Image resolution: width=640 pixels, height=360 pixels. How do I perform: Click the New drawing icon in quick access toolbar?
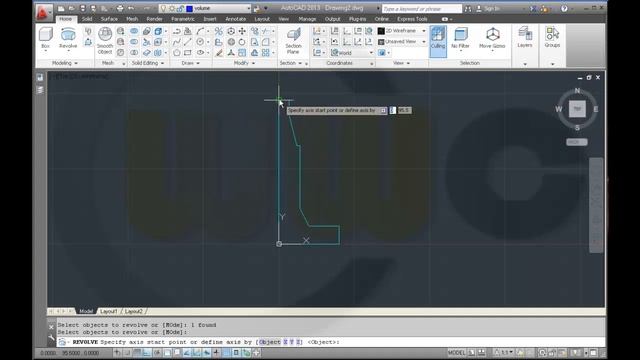[61, 9]
